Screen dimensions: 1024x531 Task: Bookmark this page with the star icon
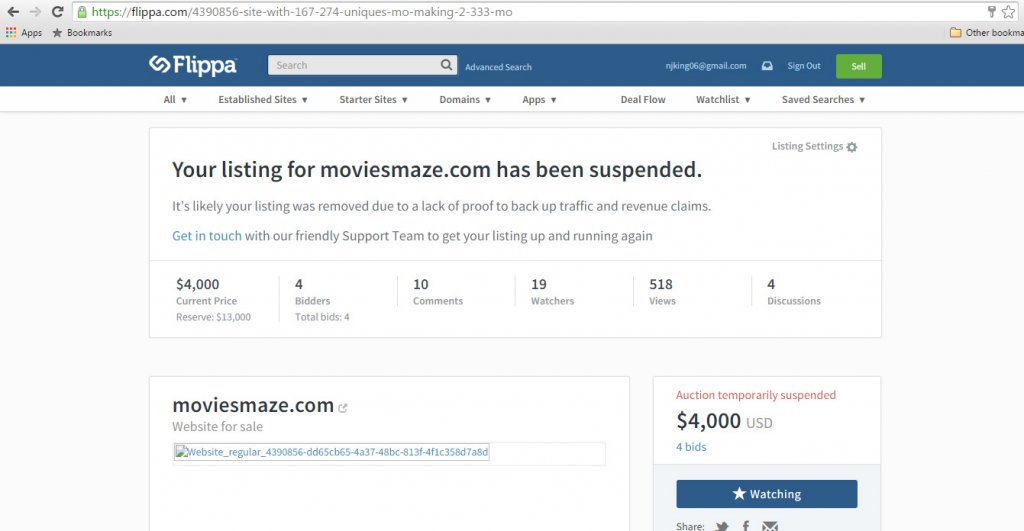pos(1009,12)
